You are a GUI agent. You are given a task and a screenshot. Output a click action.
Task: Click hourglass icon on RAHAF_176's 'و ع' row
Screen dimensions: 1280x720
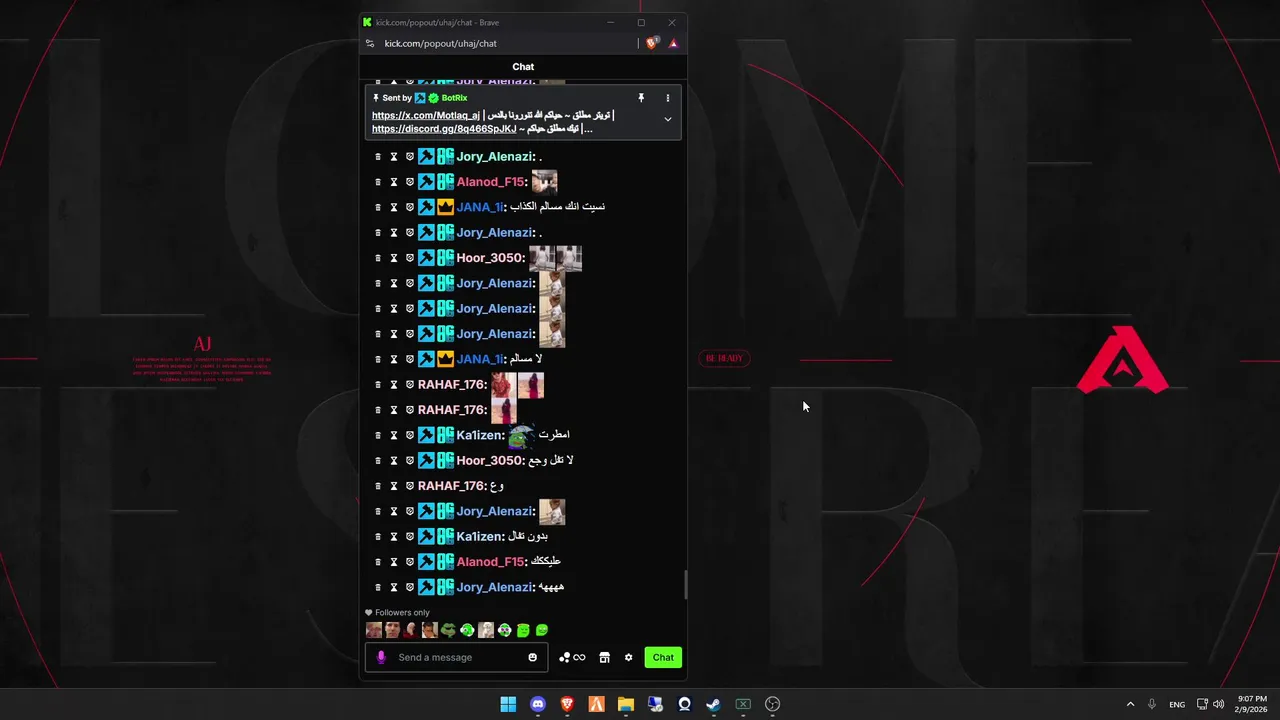pos(394,486)
